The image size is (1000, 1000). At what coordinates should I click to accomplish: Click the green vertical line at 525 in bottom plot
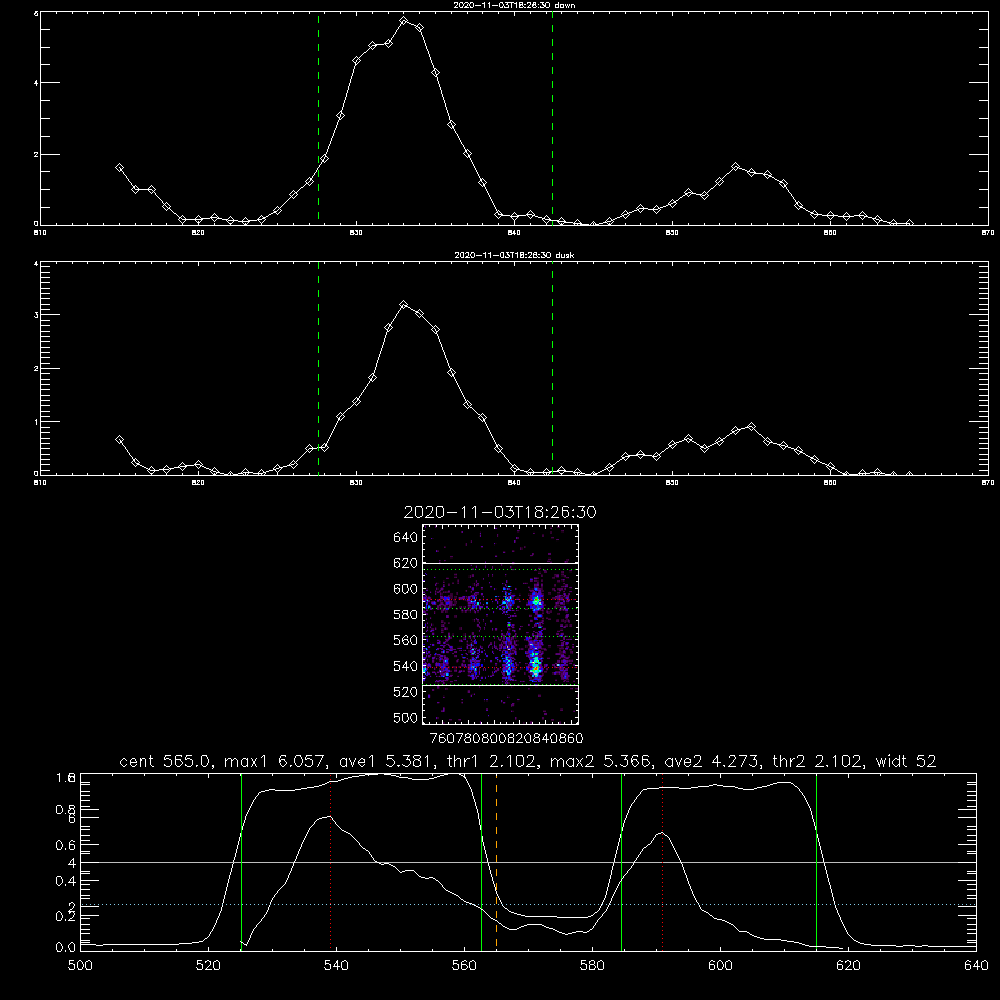[x=241, y=862]
